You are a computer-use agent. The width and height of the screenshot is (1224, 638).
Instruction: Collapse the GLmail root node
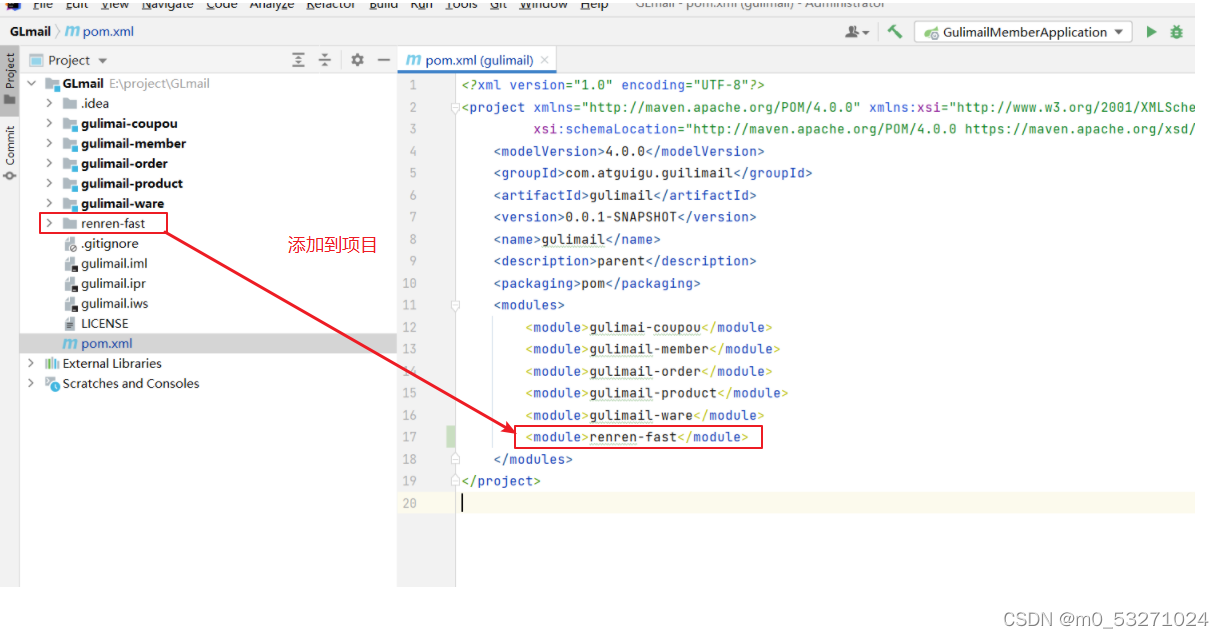(x=32, y=84)
